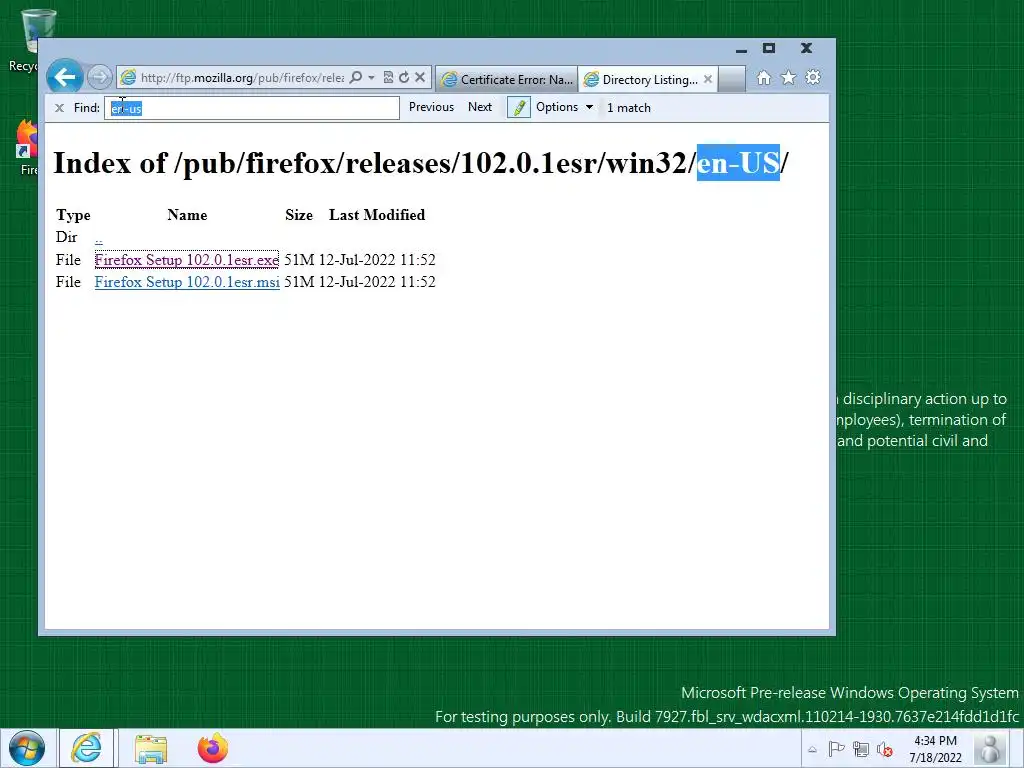The height and width of the screenshot is (768, 1024).
Task: Click the Find text input field
Action: tap(251, 108)
